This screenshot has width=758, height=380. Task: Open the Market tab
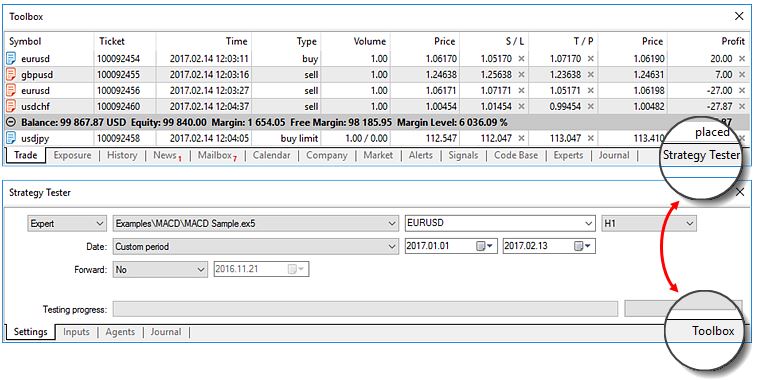378,155
